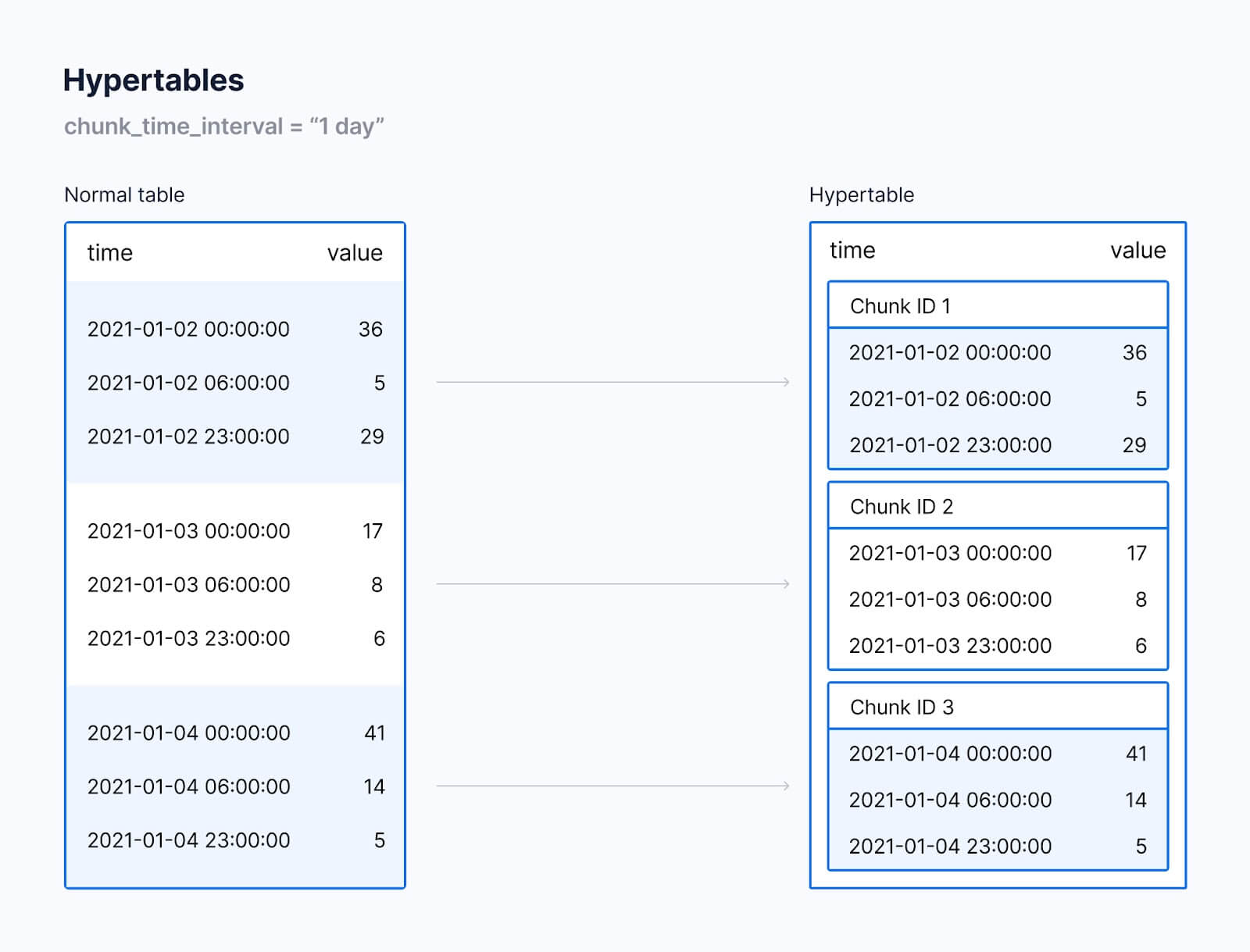Click the "Hypertable" label above right table

coord(861,195)
